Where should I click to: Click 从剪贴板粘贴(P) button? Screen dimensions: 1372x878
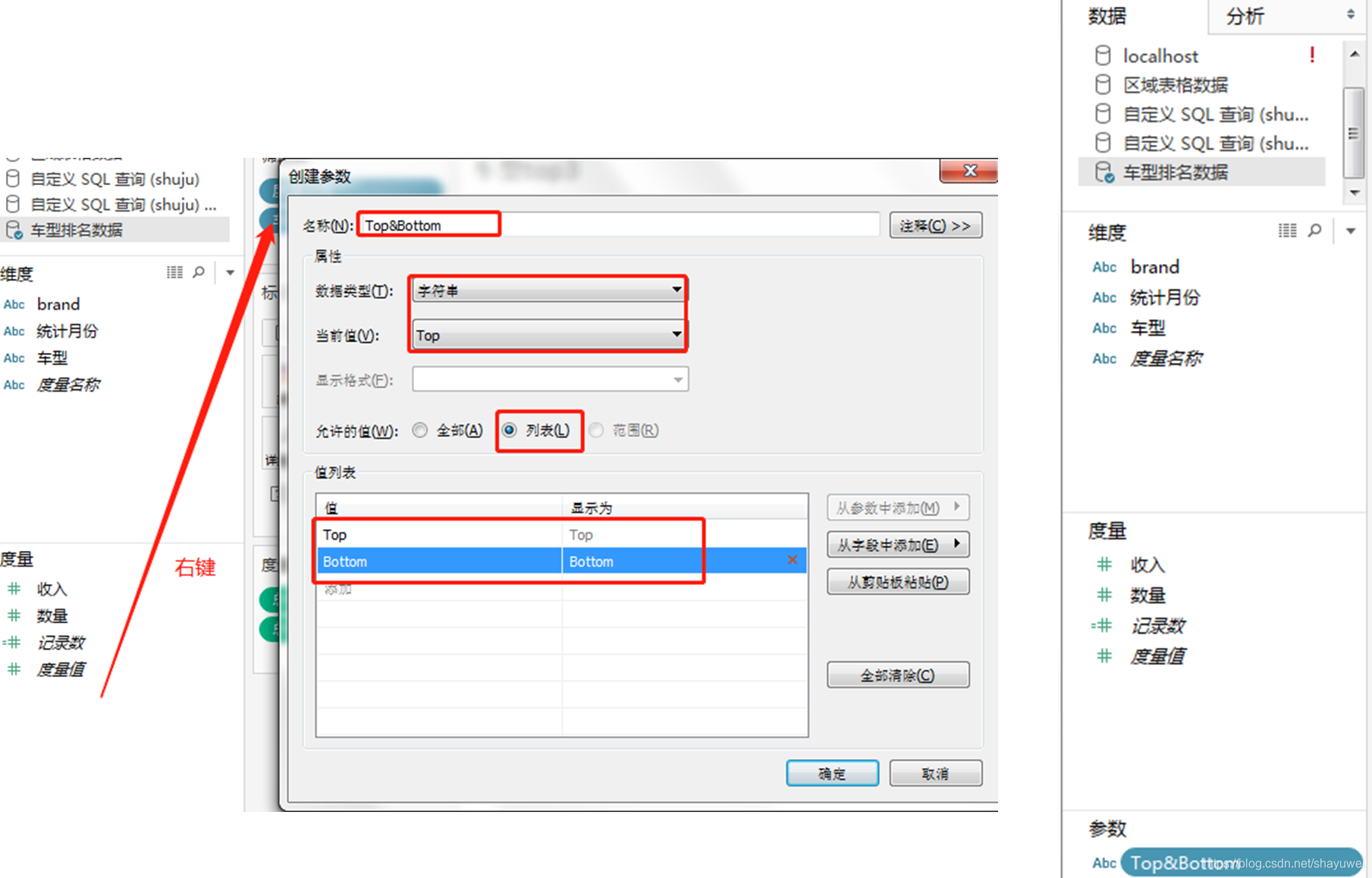tap(898, 582)
